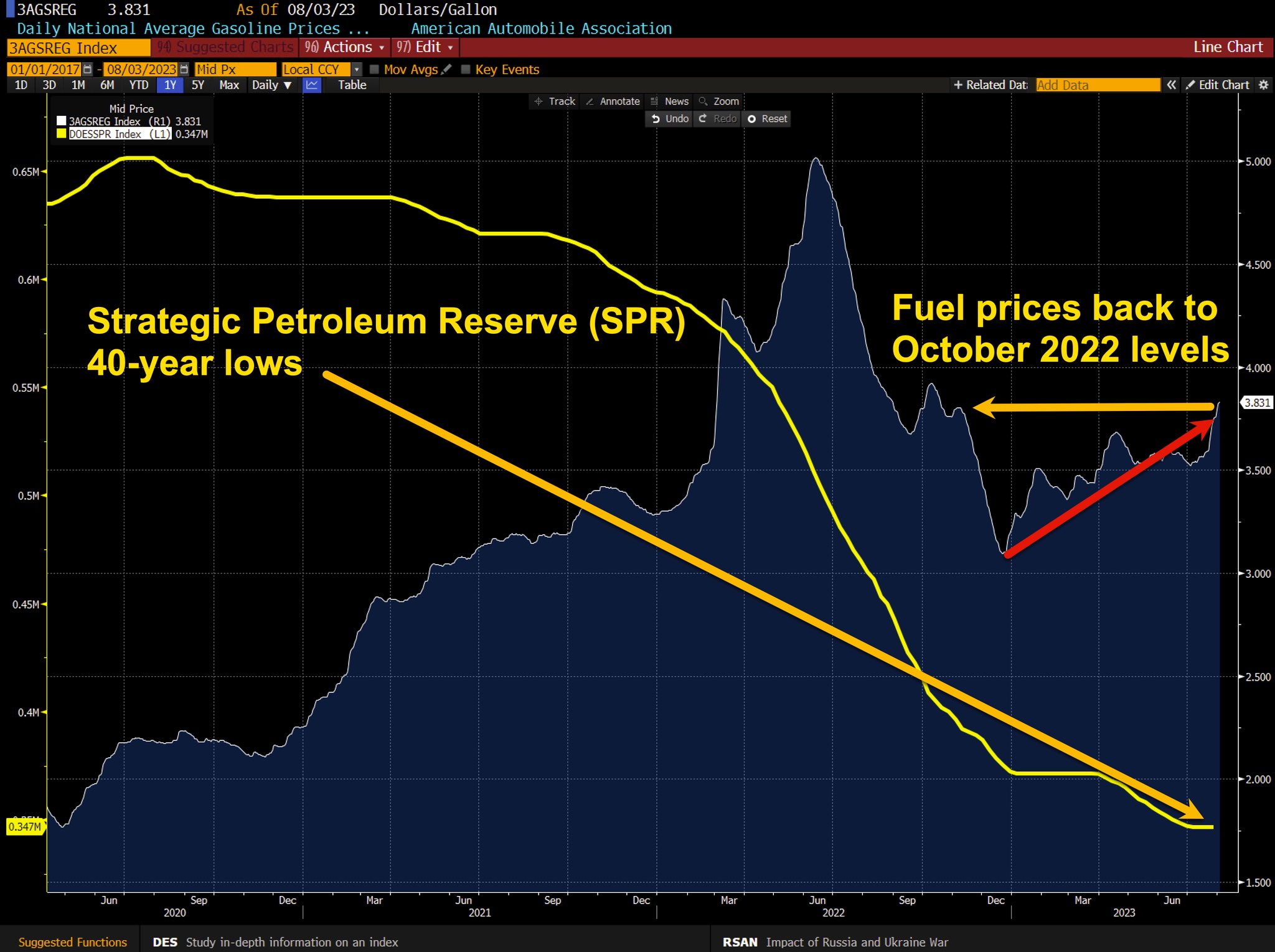Switch to the Table view
Screen dimensions: 1275x952
352,85
